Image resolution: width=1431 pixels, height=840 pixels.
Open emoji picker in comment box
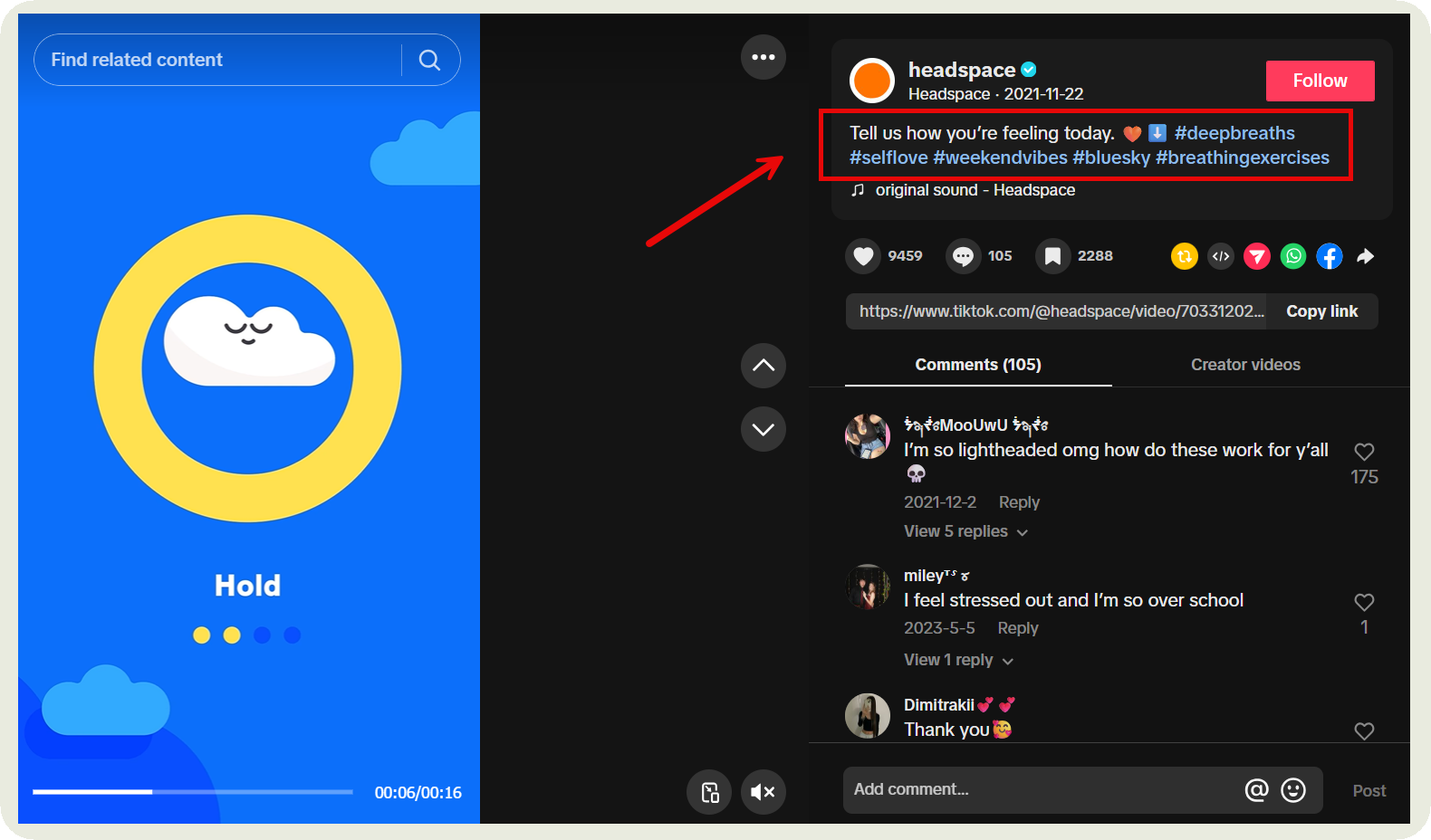pyautogui.click(x=1293, y=790)
